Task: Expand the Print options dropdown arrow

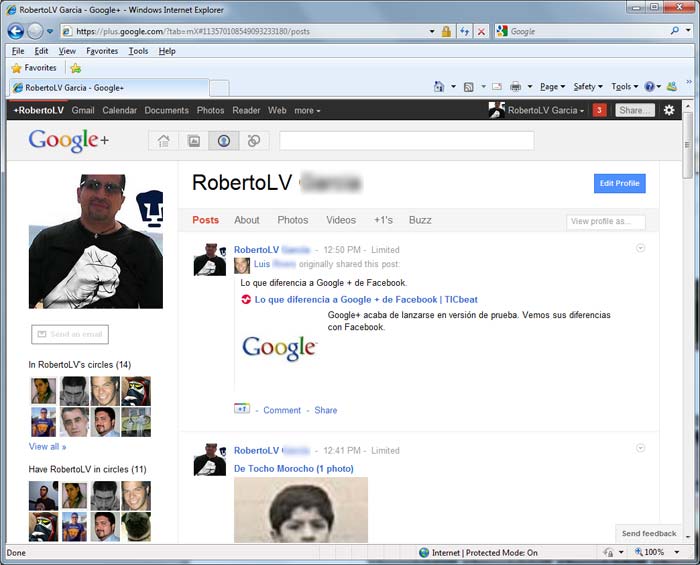Action: click(x=530, y=87)
